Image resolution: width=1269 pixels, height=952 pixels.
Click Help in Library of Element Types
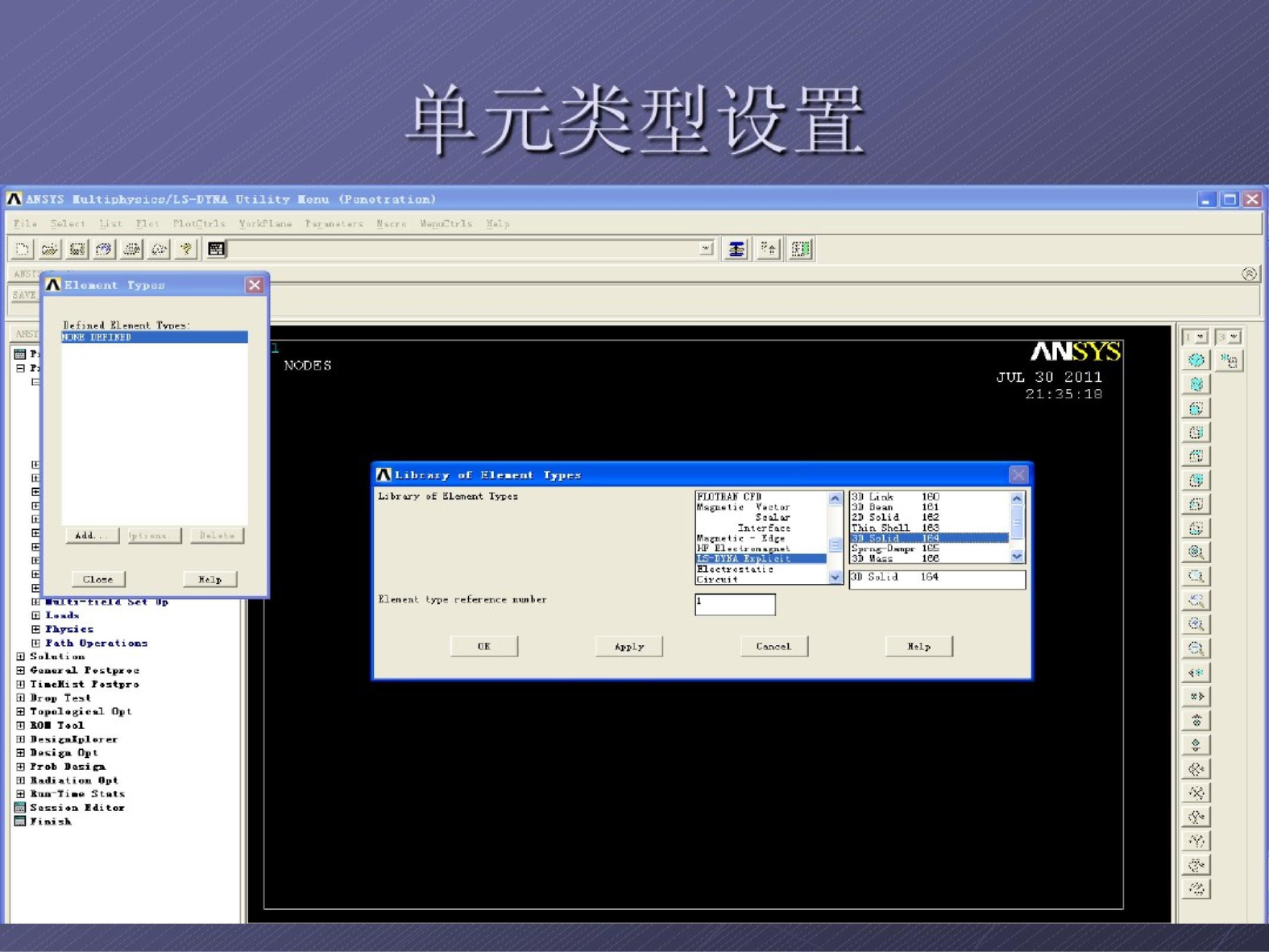(919, 646)
